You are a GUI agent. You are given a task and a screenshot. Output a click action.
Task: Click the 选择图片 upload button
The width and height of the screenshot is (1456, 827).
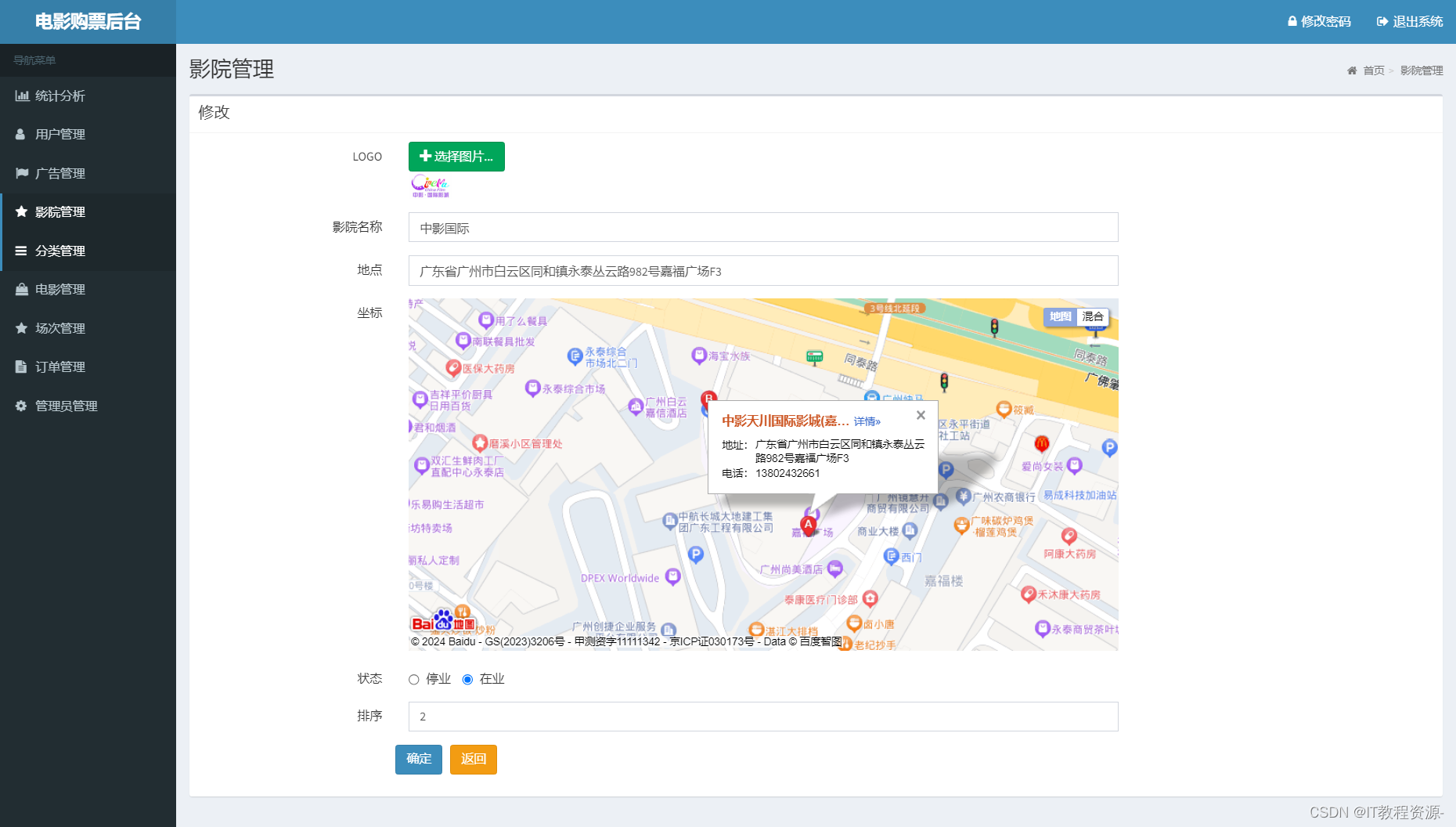click(x=456, y=157)
